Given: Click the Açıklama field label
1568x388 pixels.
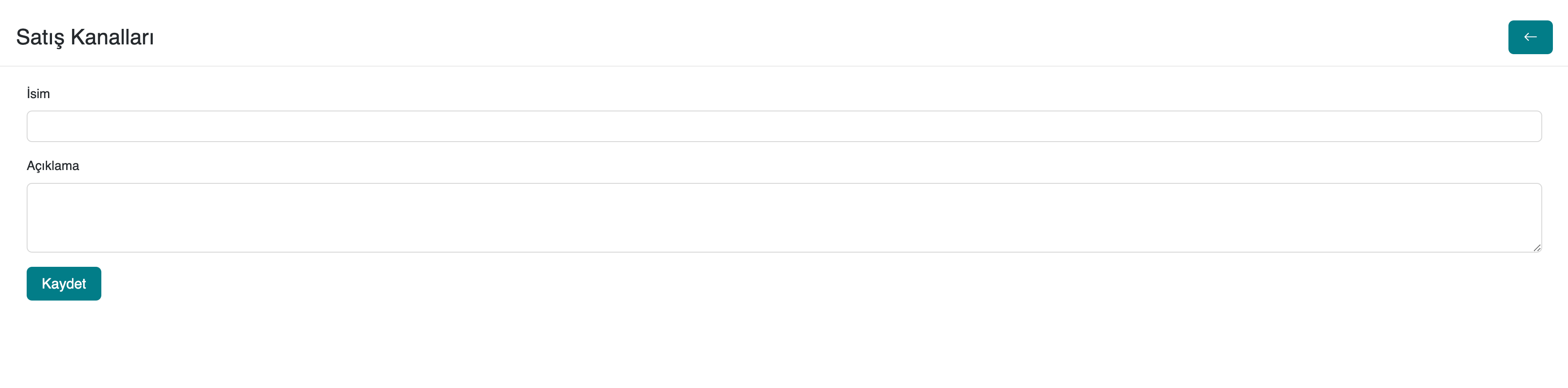Looking at the screenshot, I should [53, 166].
